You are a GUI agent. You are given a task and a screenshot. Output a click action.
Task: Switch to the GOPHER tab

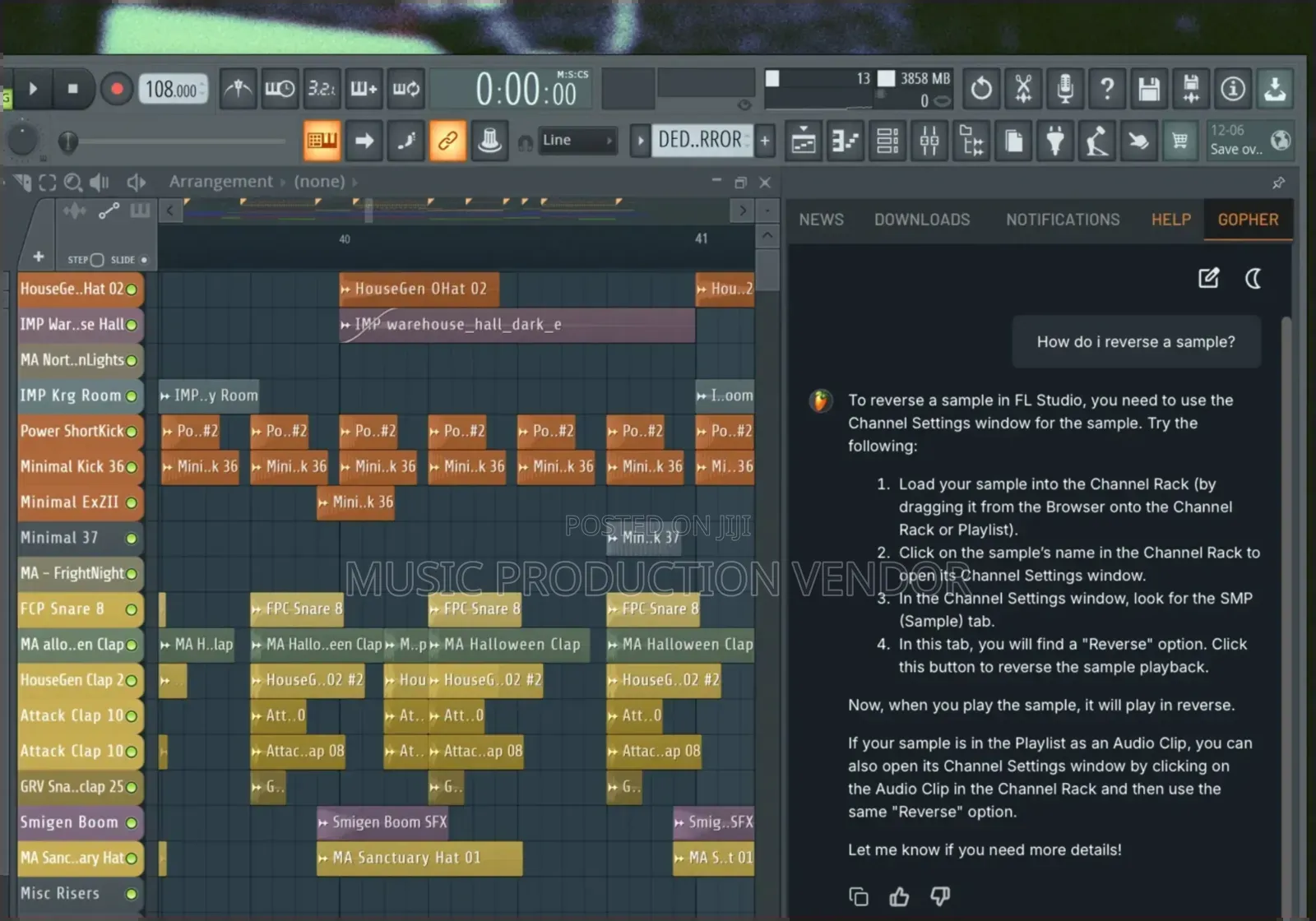pos(1248,220)
